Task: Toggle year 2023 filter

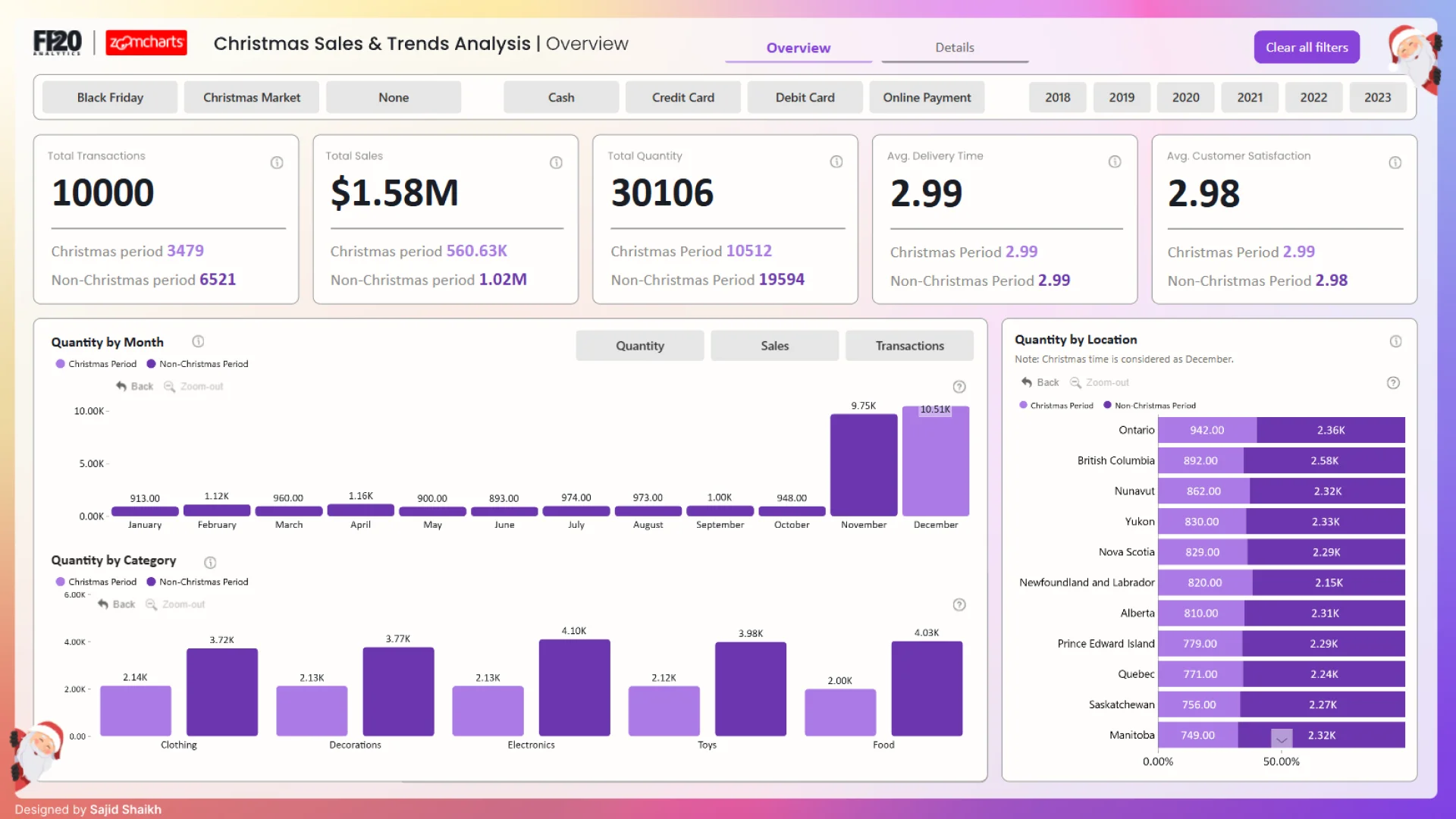Action: click(x=1378, y=97)
